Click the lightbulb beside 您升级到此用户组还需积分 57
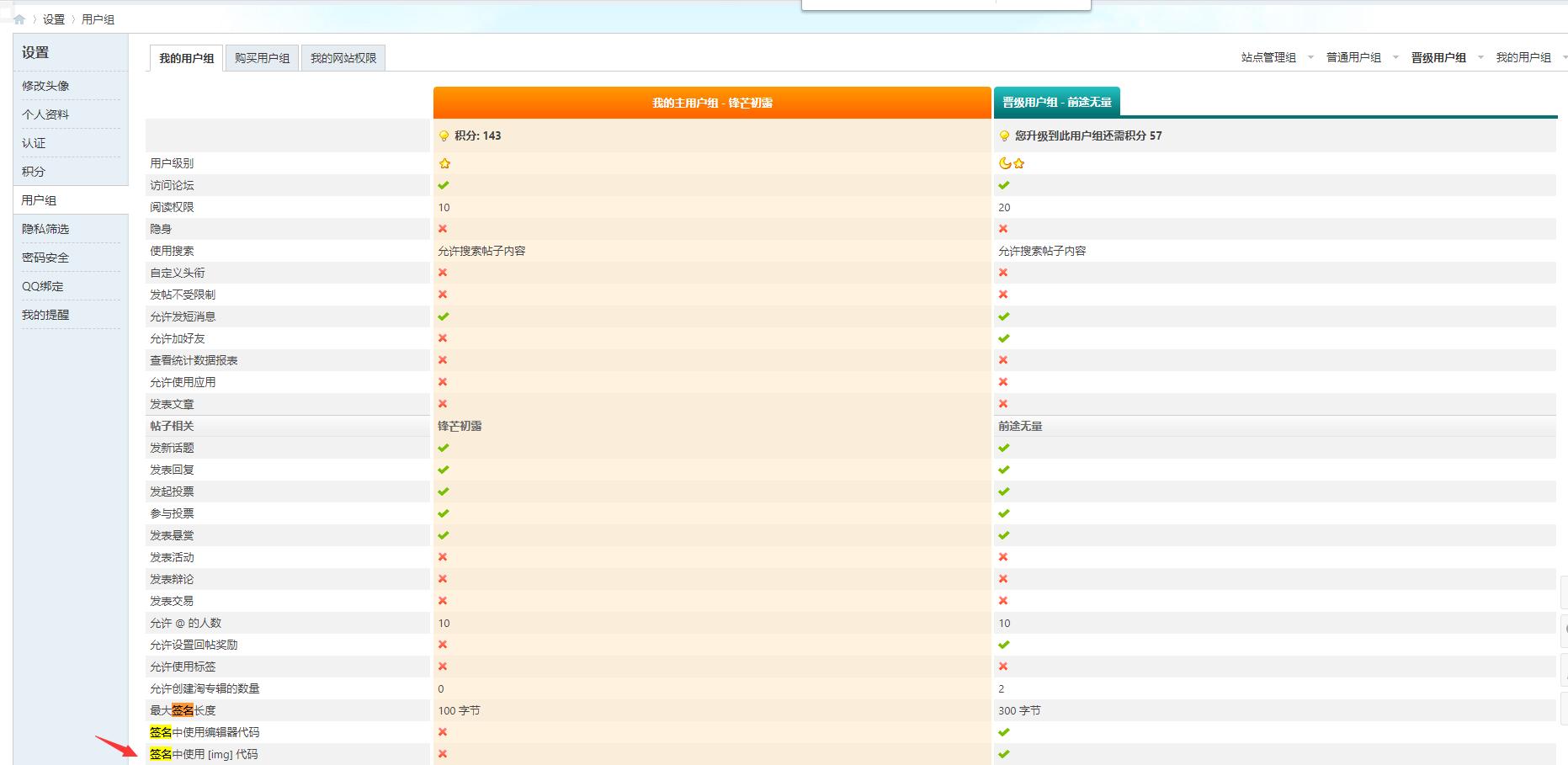 point(1004,135)
